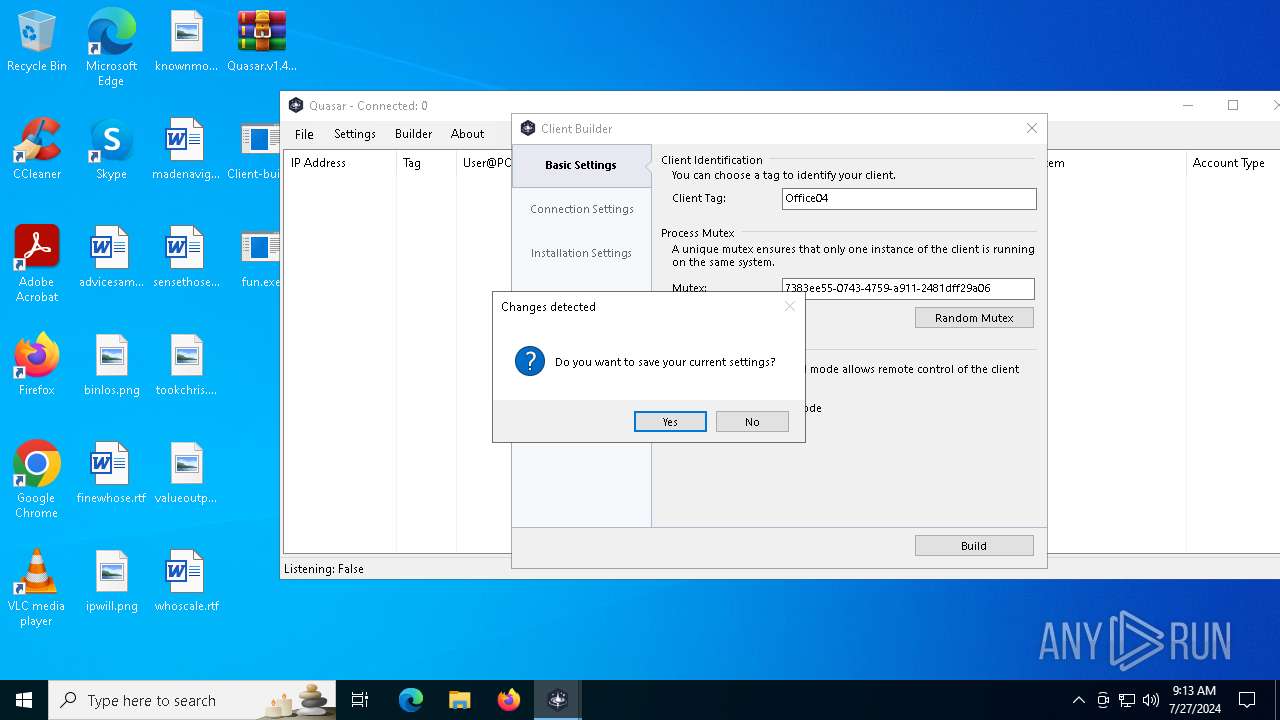Click the Tag column header
The image size is (1280, 720).
426,163
